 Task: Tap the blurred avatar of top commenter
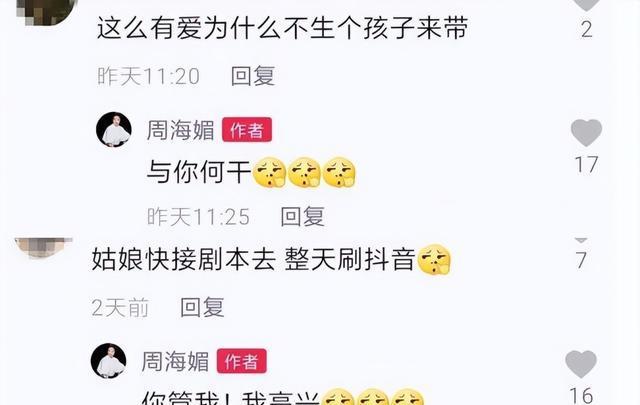tap(47, 12)
